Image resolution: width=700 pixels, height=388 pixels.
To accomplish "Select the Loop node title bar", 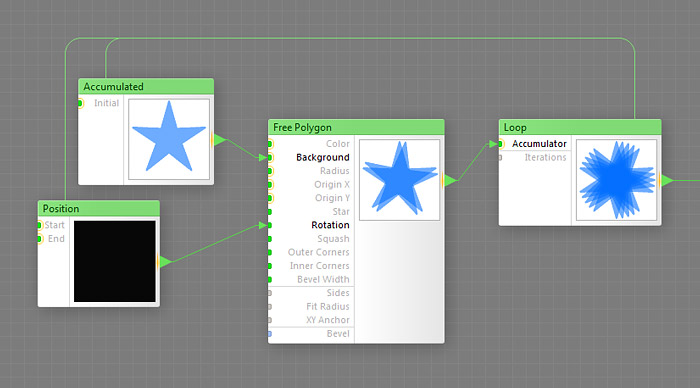I will click(580, 127).
